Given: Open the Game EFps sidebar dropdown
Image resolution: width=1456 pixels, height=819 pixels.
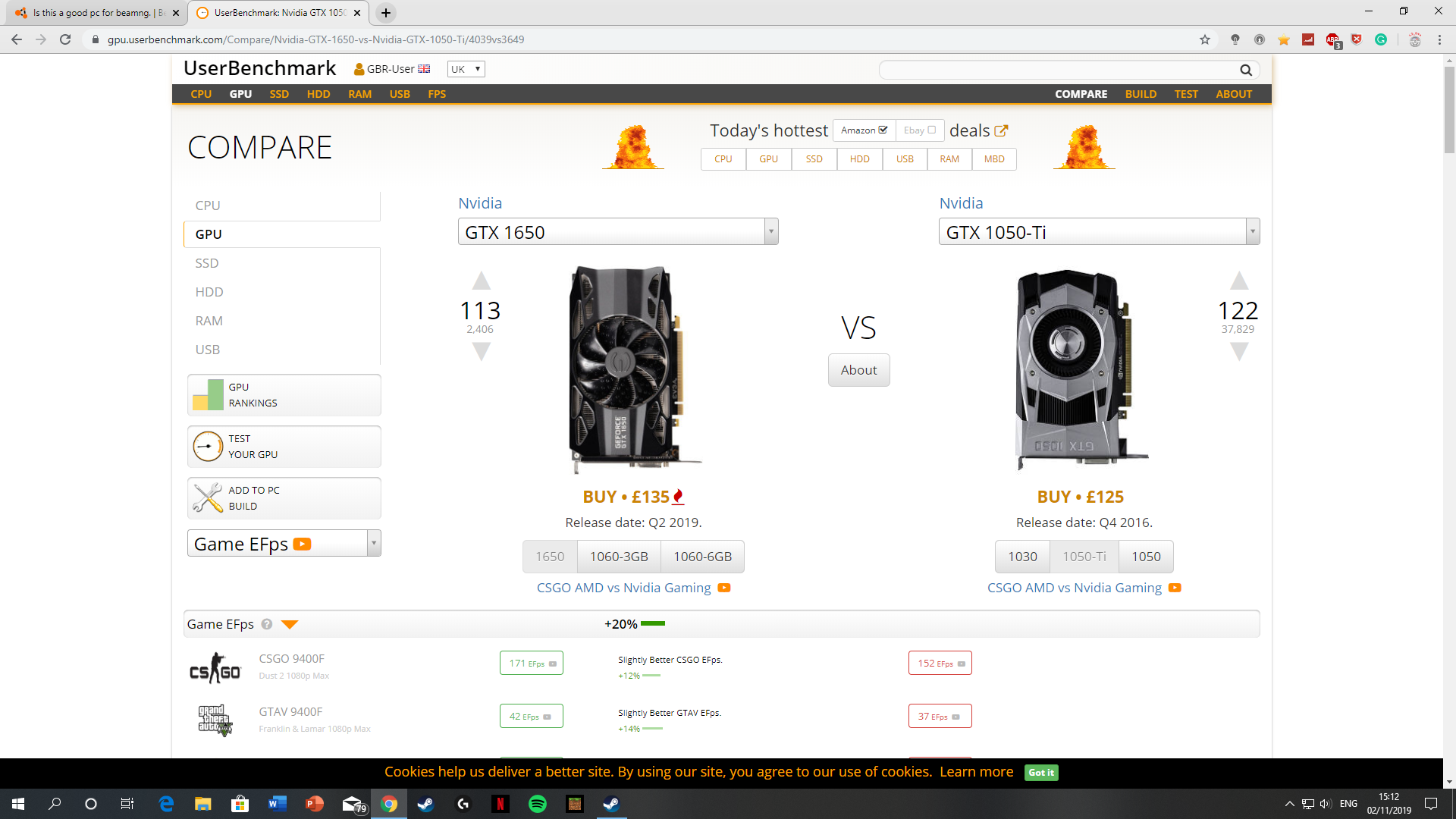Looking at the screenshot, I should [284, 543].
